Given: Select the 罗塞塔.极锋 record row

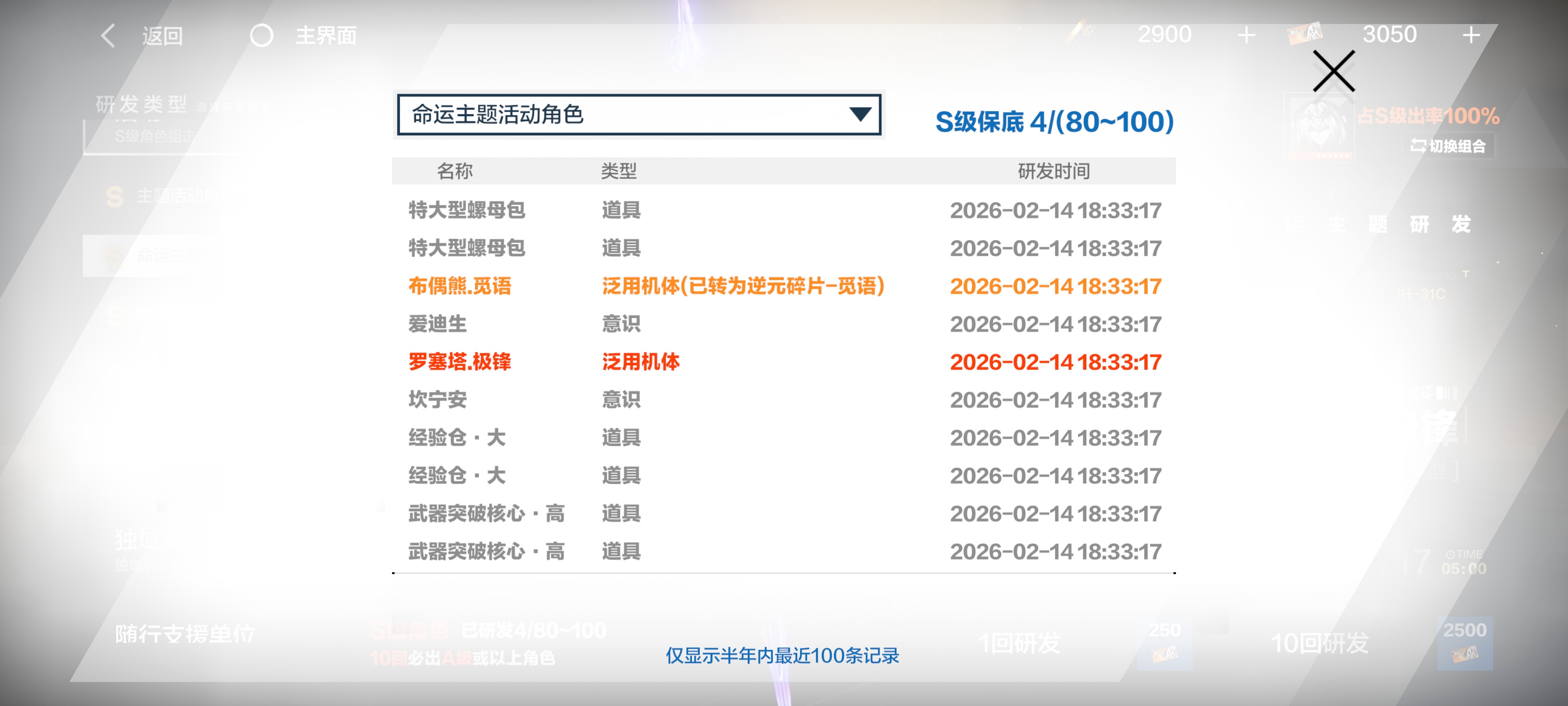Looking at the screenshot, I should (x=784, y=362).
